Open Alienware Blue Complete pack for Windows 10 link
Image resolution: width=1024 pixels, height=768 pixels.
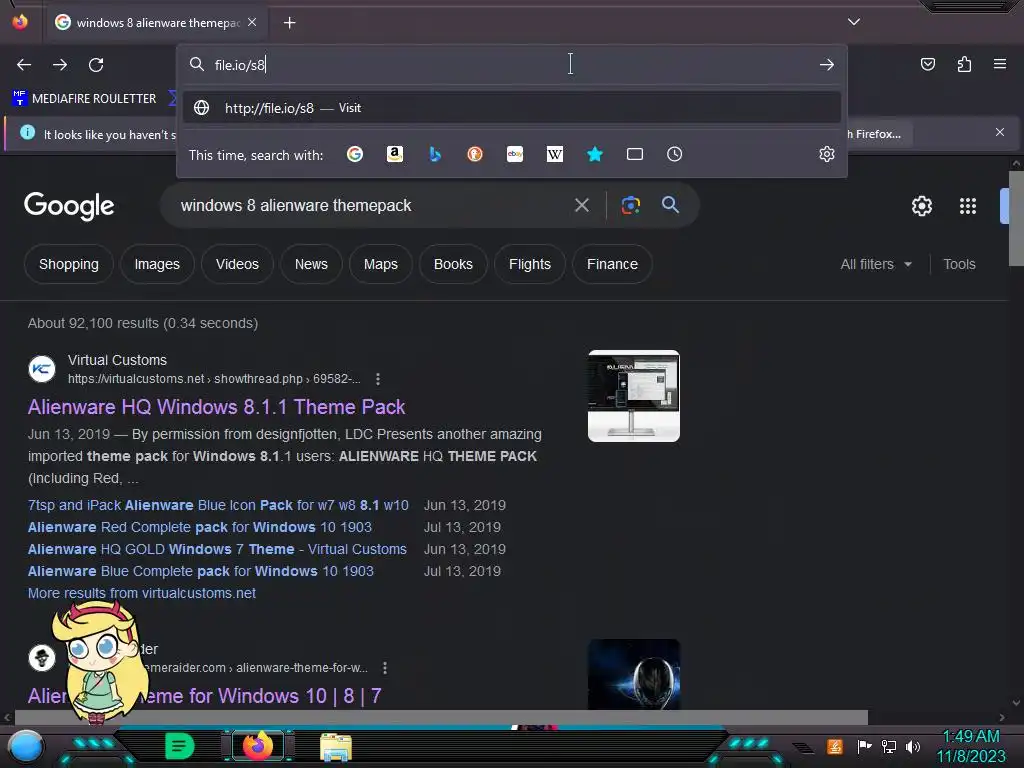pos(200,571)
